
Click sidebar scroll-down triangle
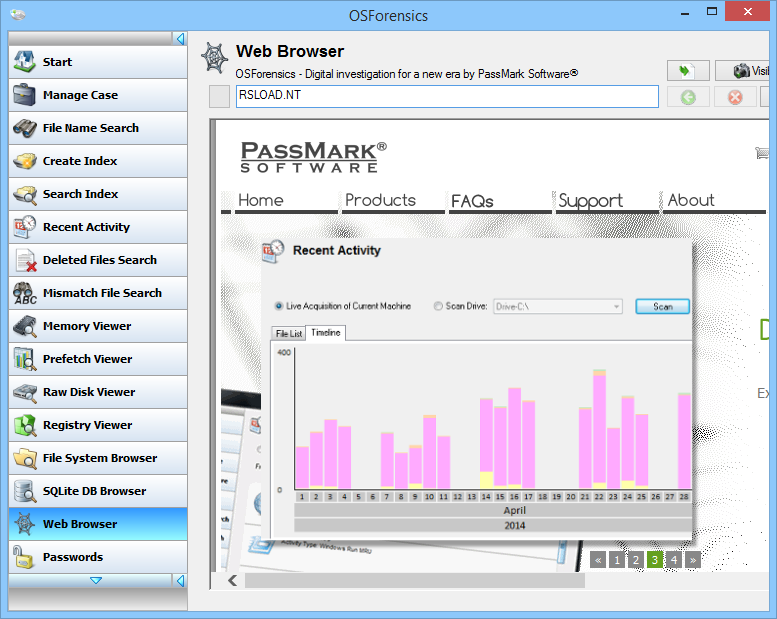click(x=96, y=580)
